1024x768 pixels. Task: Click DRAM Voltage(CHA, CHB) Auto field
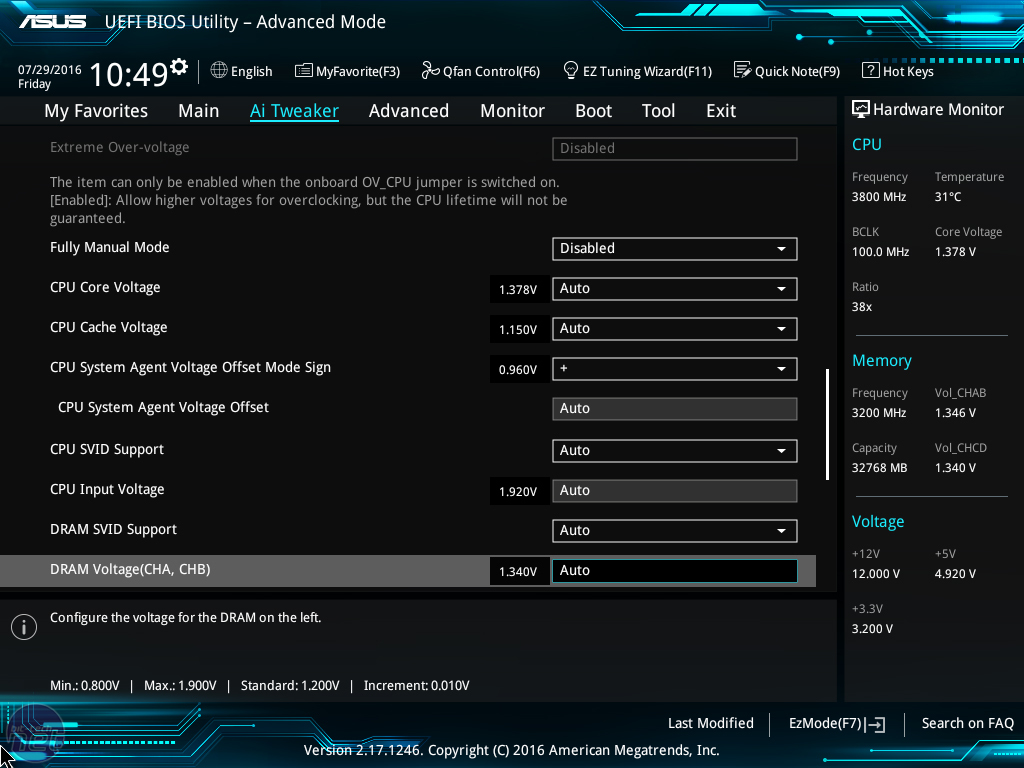tap(675, 571)
